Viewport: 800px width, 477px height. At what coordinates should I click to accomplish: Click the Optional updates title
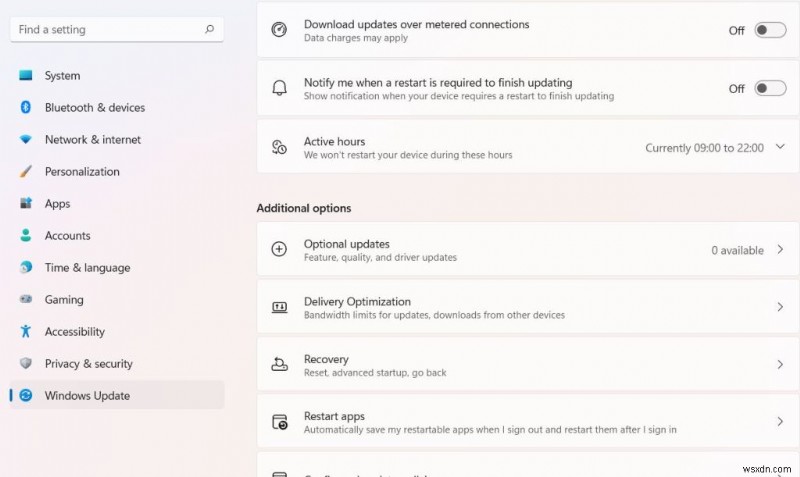coord(346,244)
